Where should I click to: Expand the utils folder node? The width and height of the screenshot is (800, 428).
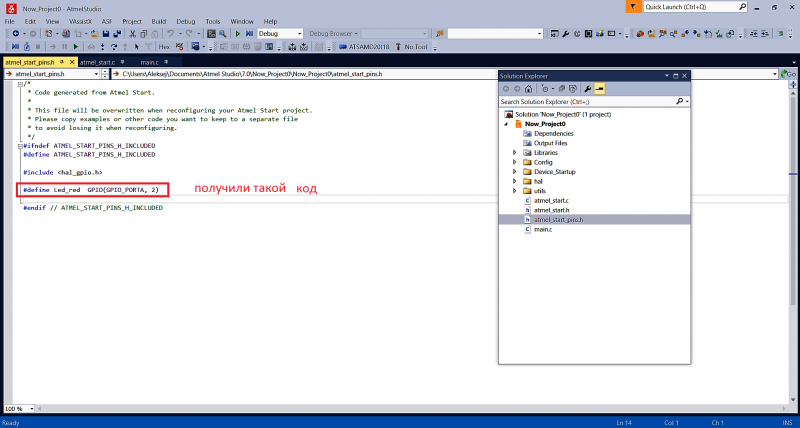pyautogui.click(x=514, y=191)
